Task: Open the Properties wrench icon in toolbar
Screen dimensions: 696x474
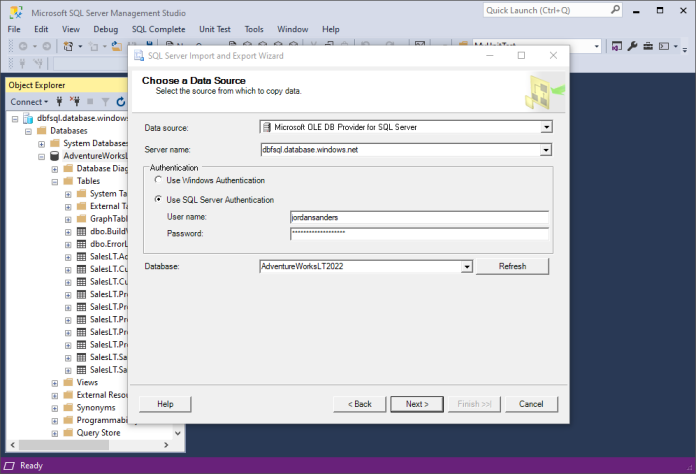Action: (633, 46)
